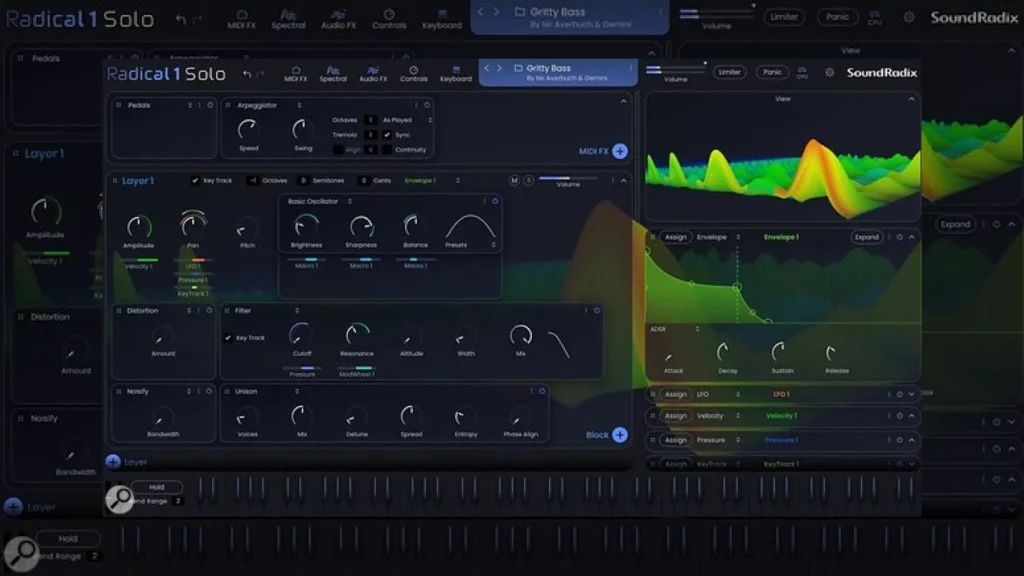Image resolution: width=1024 pixels, height=576 pixels.
Task: Click the envelope Decay knob
Action: (x=726, y=353)
